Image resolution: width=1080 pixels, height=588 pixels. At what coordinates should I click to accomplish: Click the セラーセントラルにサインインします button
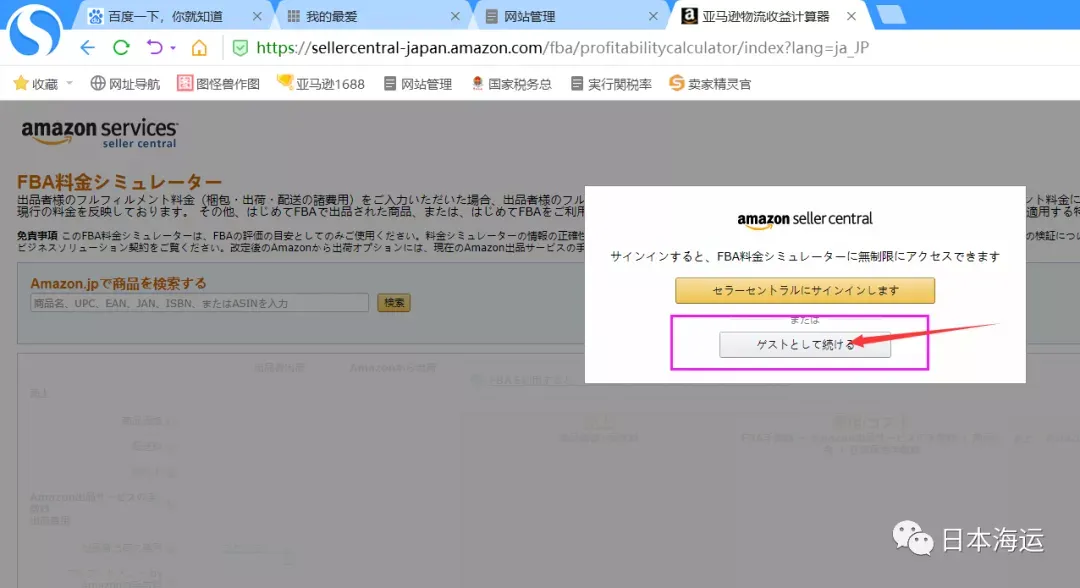[x=804, y=291]
